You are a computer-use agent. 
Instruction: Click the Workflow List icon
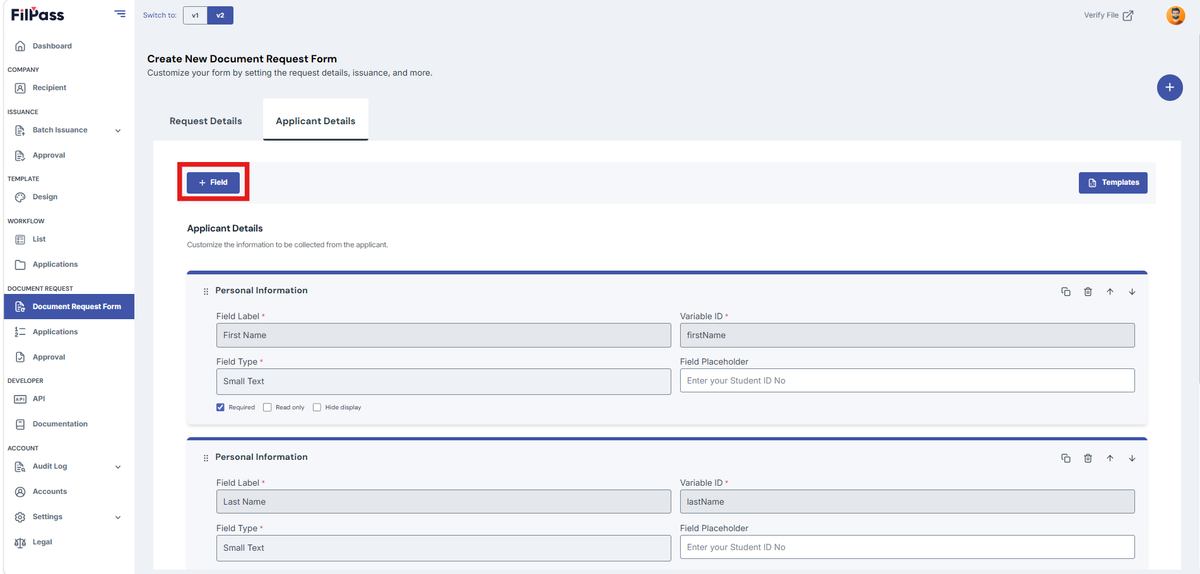pyautogui.click(x=20, y=239)
